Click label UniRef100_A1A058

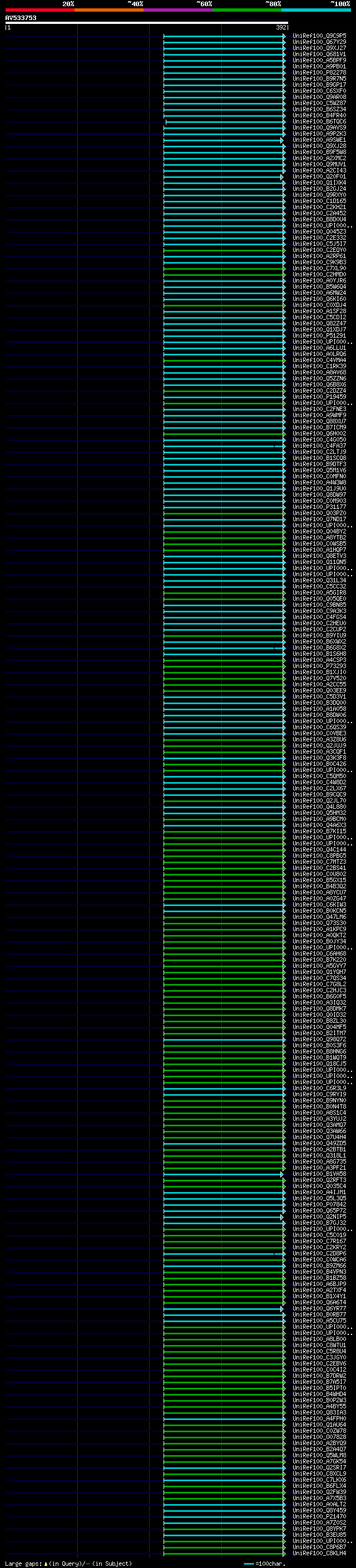point(319,709)
